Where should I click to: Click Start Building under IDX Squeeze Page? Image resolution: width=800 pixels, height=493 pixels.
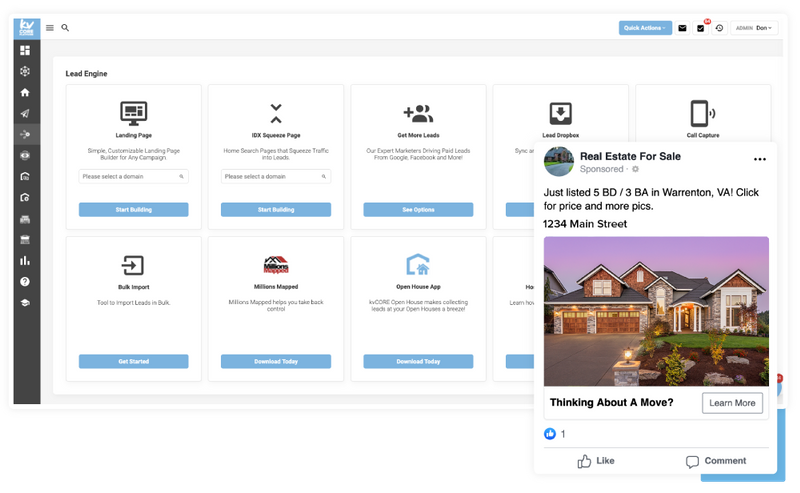(x=276, y=210)
